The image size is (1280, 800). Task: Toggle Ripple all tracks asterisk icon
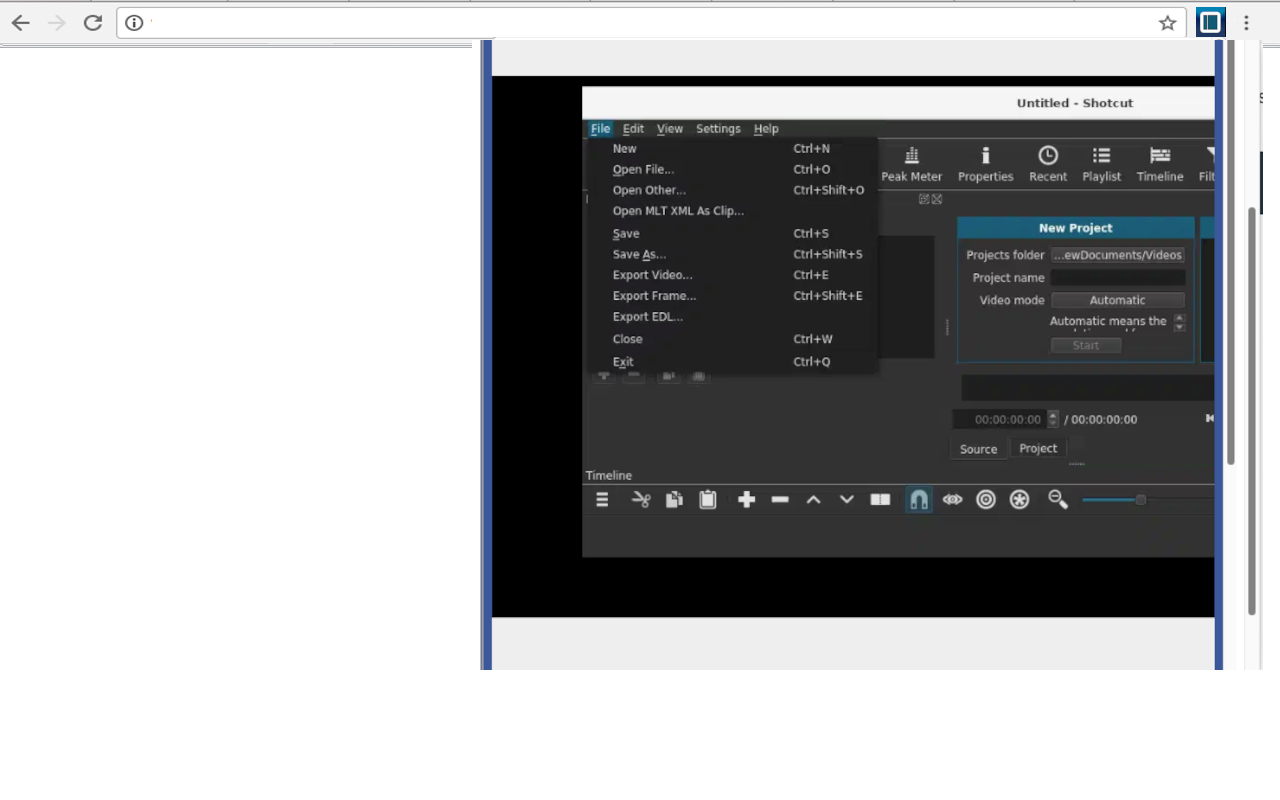click(1019, 500)
